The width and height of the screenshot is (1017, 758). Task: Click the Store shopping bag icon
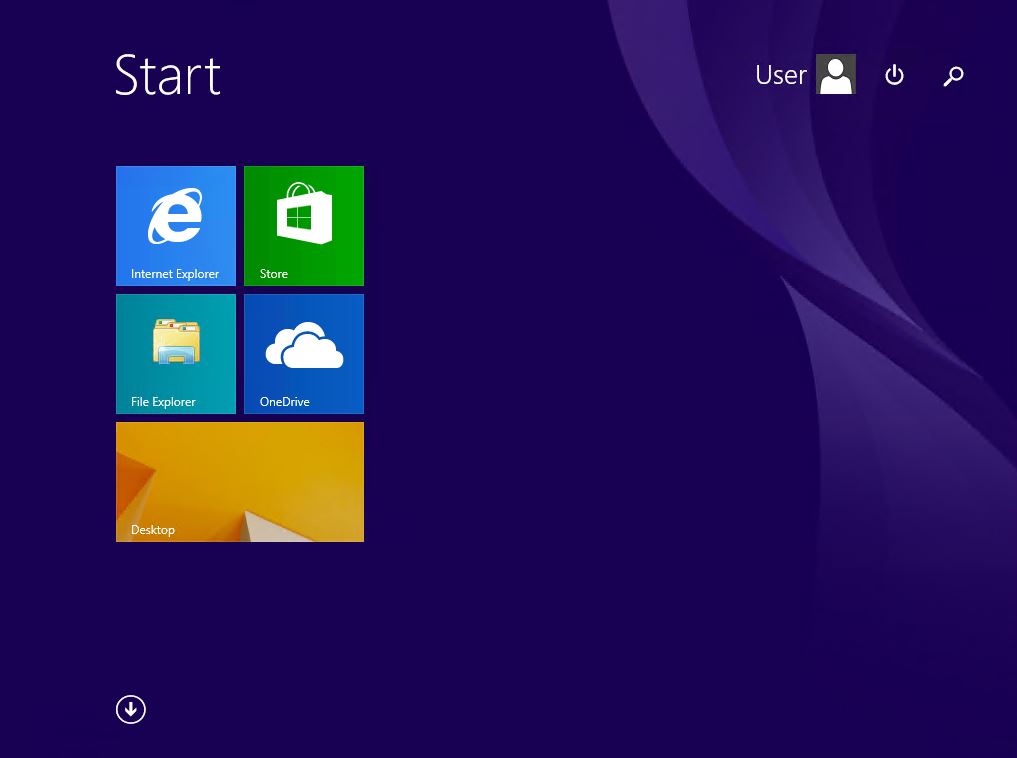(304, 214)
